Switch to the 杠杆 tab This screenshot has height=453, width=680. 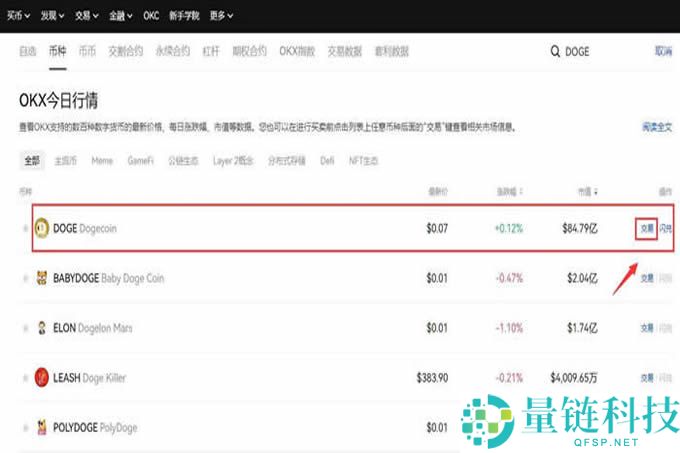click(x=211, y=51)
